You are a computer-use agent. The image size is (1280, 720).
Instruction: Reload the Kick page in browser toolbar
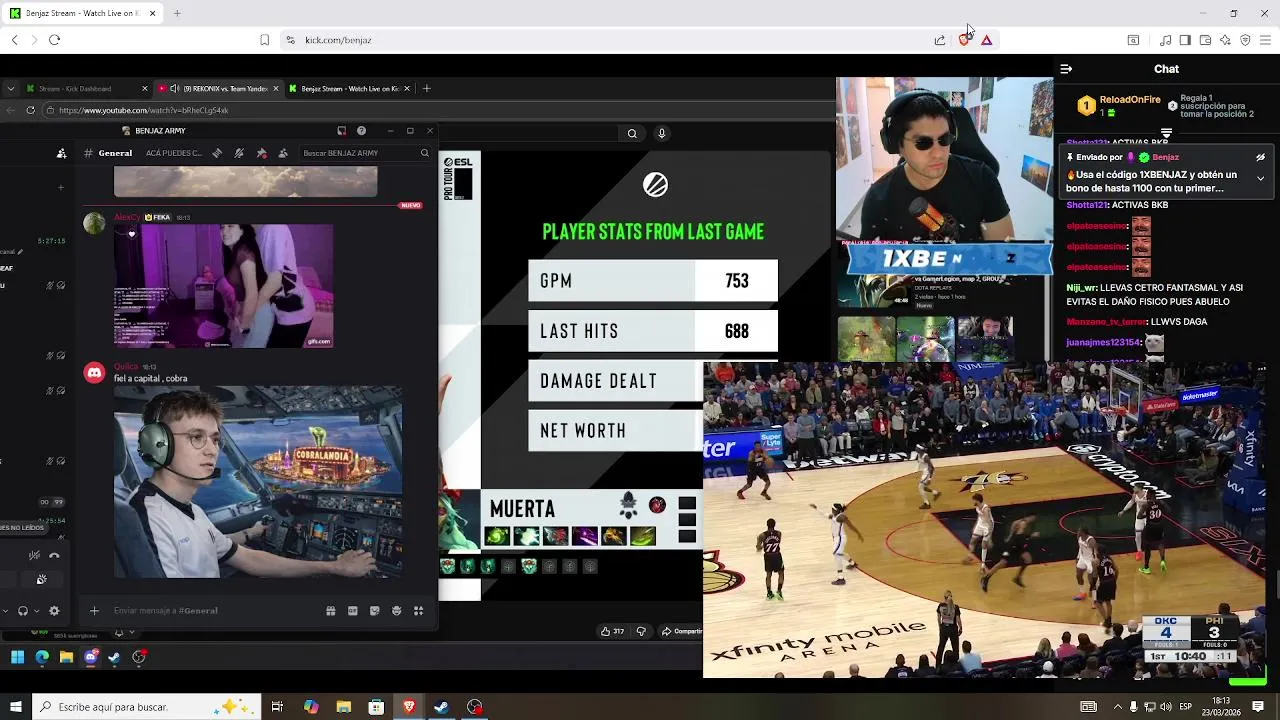[x=54, y=40]
